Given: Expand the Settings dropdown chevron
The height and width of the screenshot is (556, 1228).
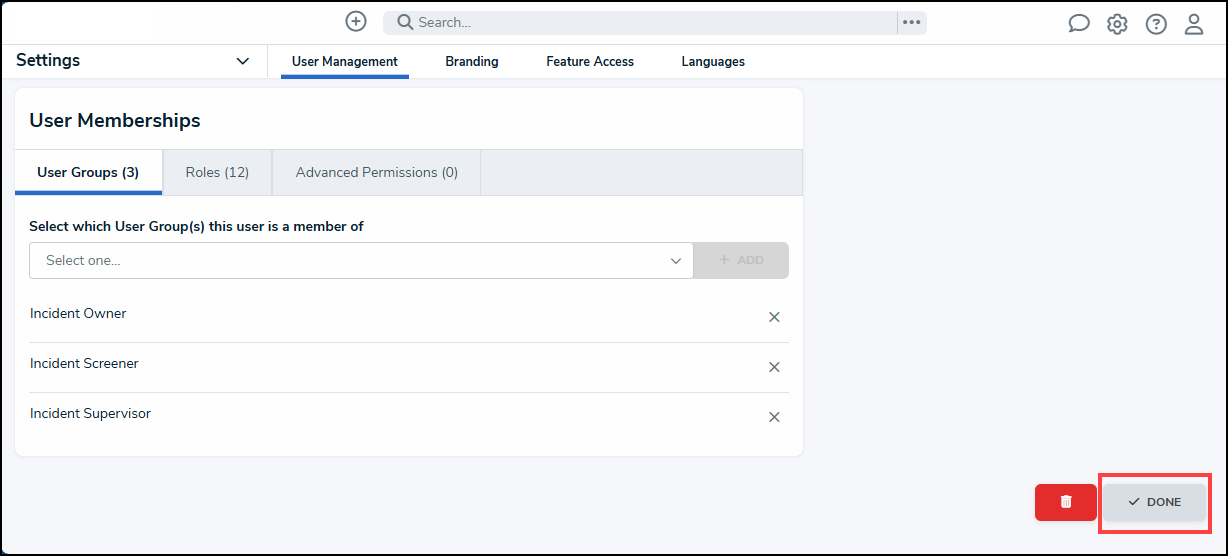Looking at the screenshot, I should pyautogui.click(x=242, y=61).
